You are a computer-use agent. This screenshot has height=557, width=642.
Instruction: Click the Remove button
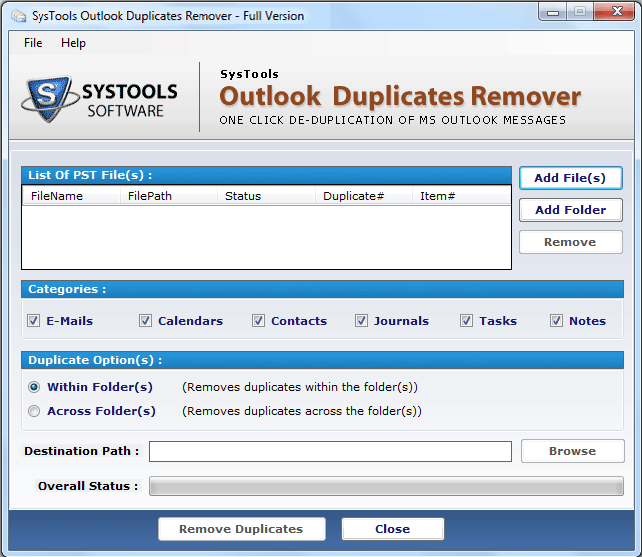click(x=571, y=242)
